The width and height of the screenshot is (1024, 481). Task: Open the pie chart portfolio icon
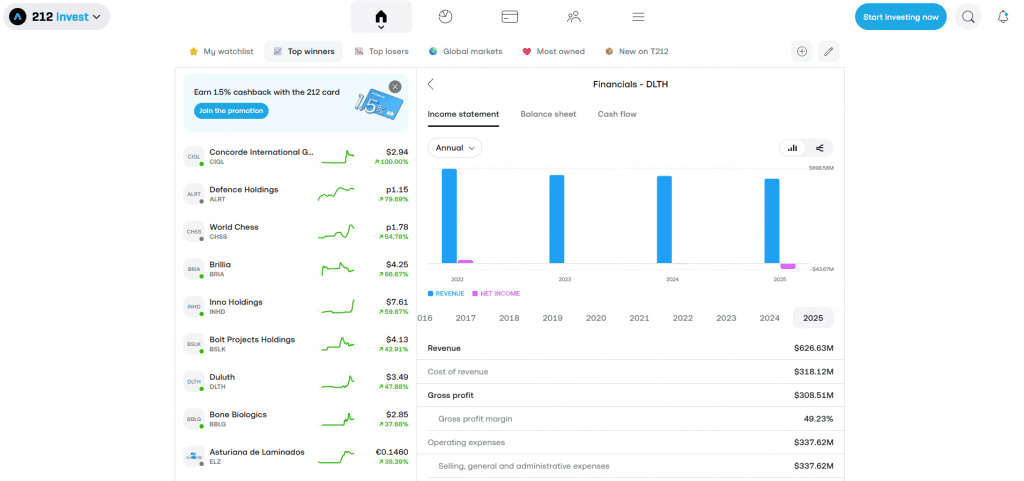445,17
